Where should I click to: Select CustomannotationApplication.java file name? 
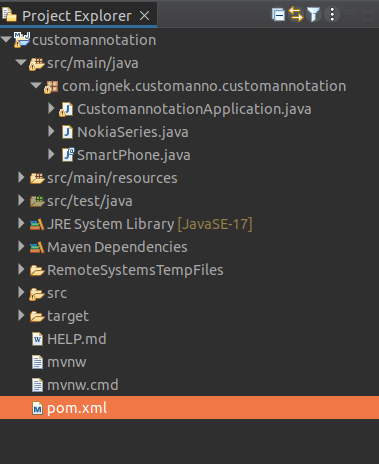click(194, 109)
